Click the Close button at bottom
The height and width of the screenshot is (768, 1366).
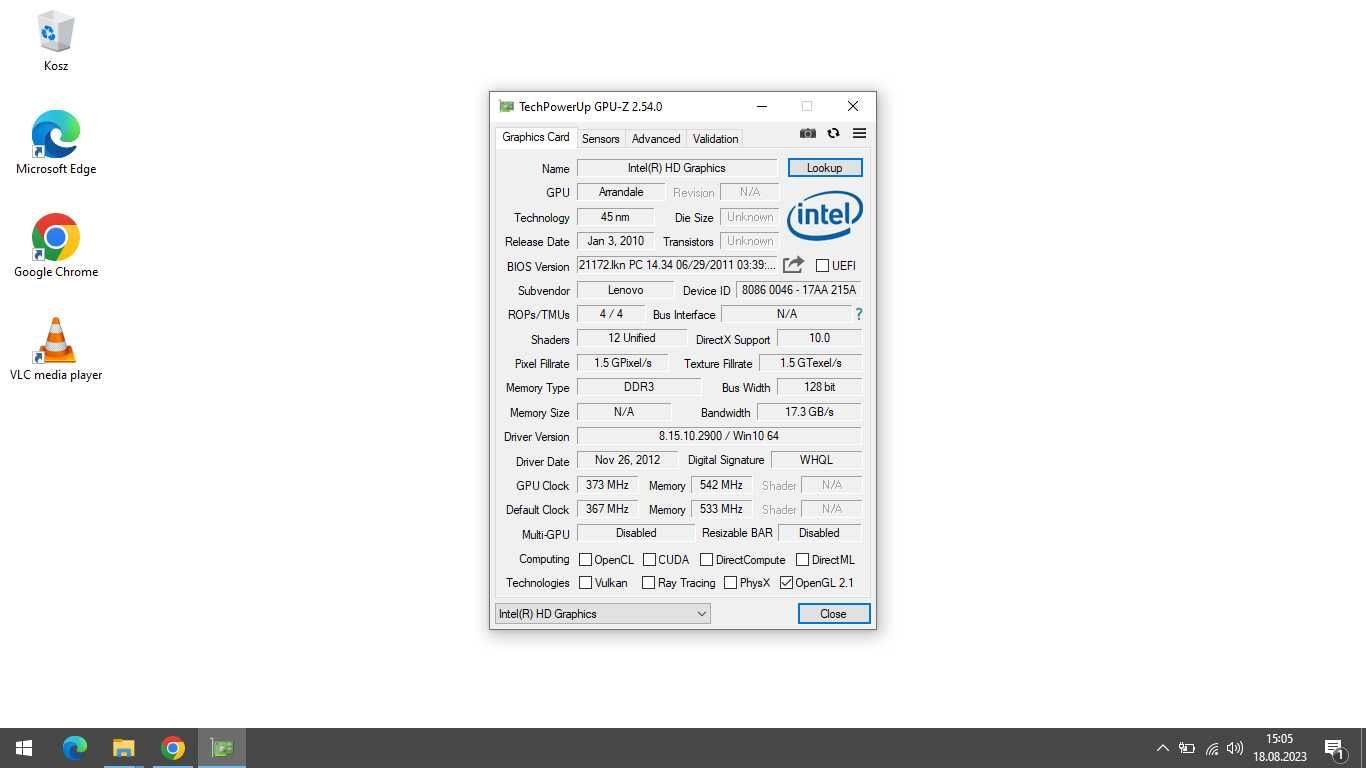(x=833, y=614)
